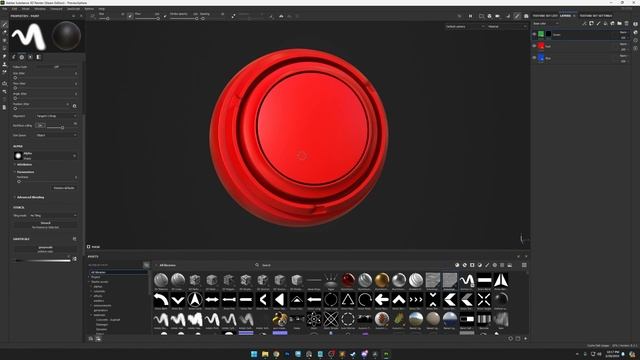Click the Restore defaults button
Viewport: 640px width, 360px height.
pyautogui.click(x=64, y=188)
